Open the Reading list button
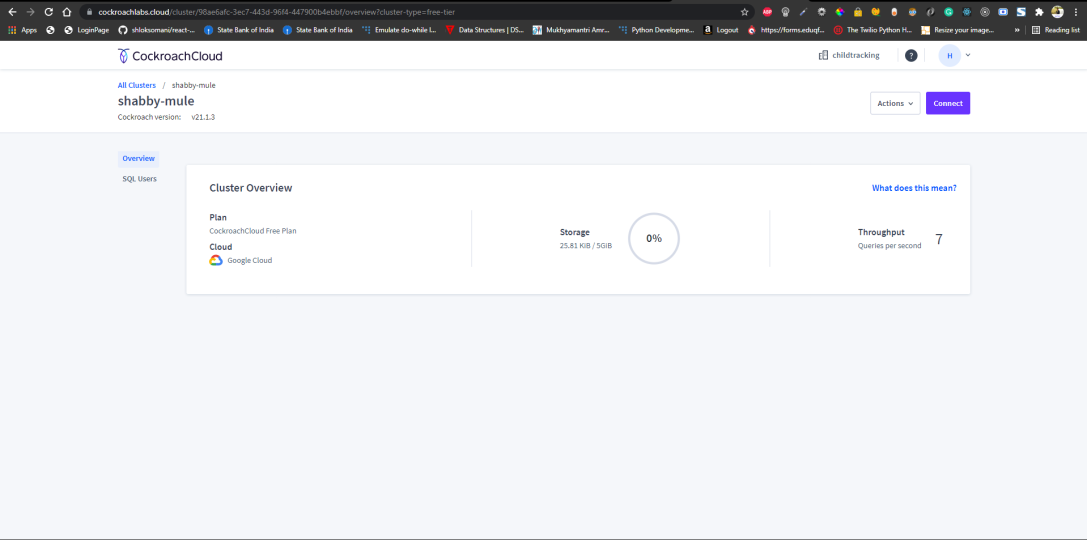The width and height of the screenshot is (1087, 540). [1056, 30]
